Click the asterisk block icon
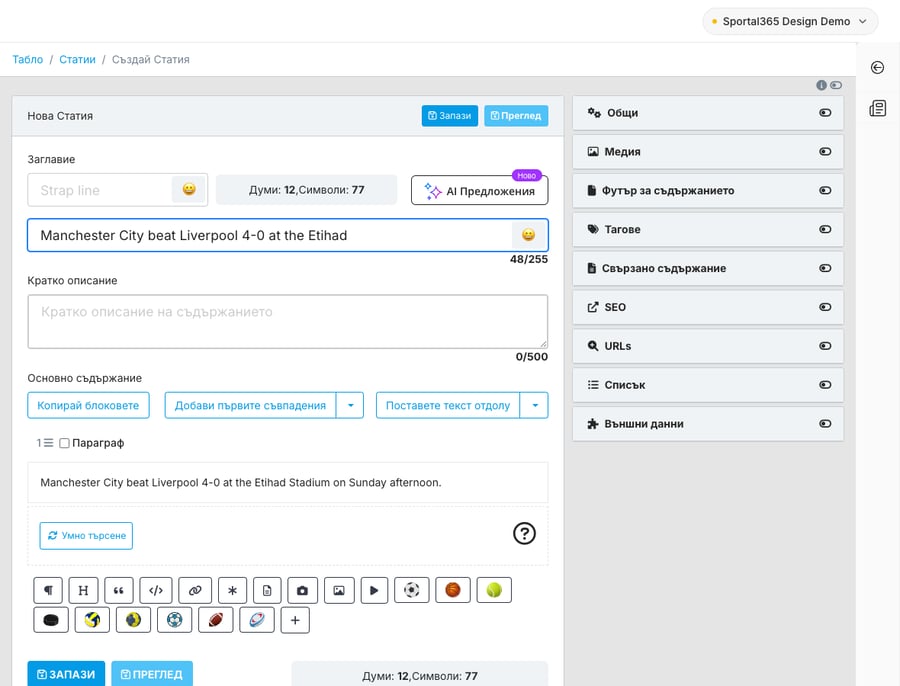The image size is (900, 686). pyautogui.click(x=232, y=590)
